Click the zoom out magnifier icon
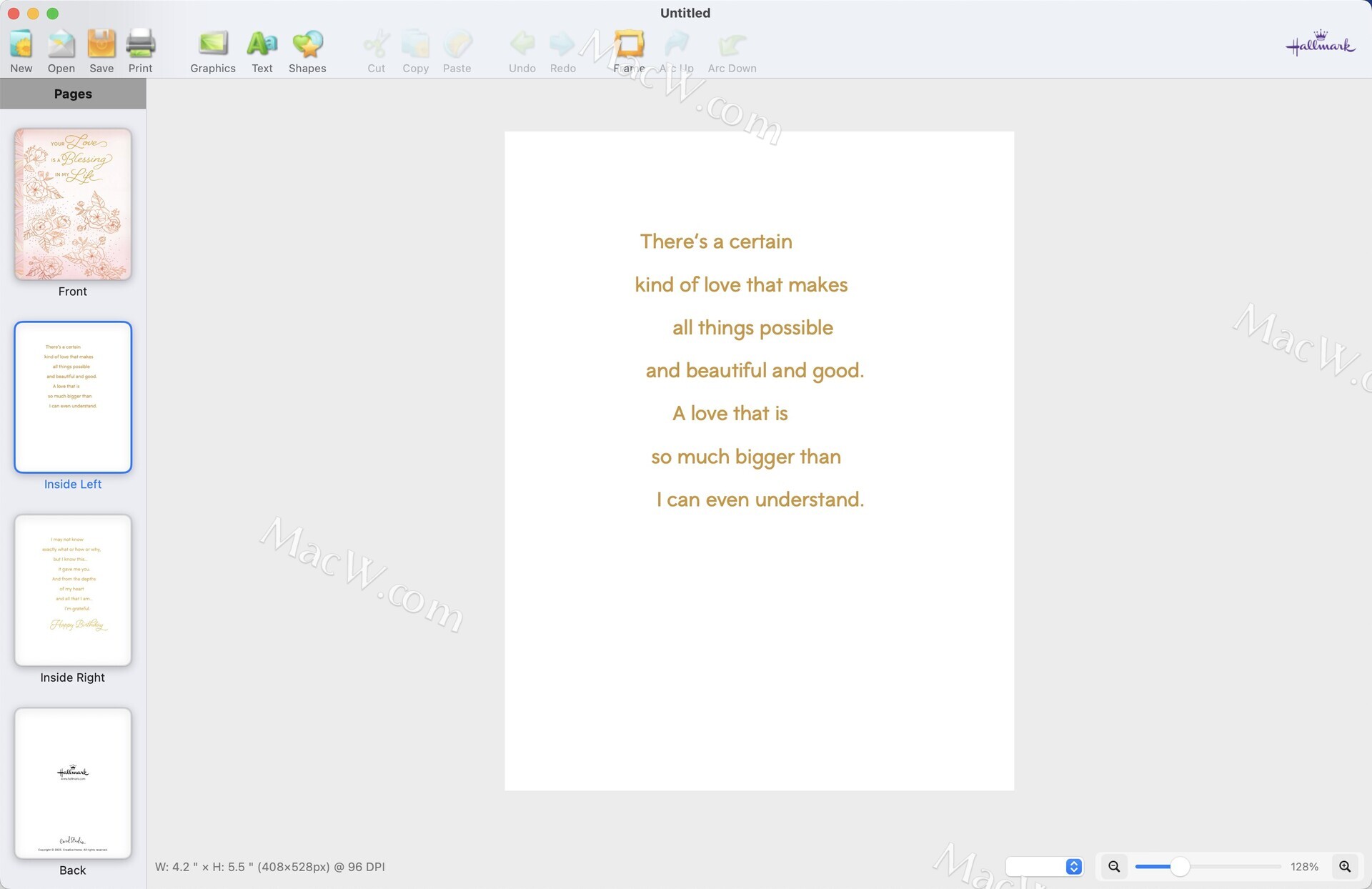 (1114, 866)
